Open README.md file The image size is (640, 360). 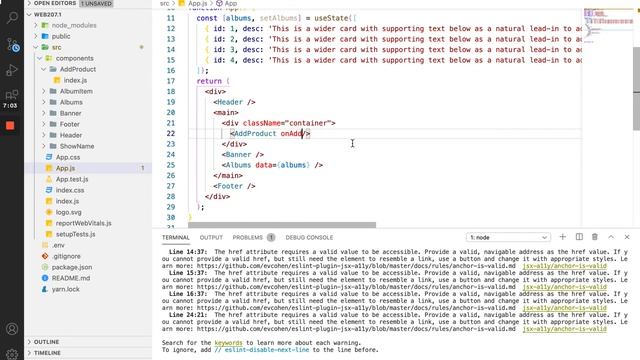tap(71, 278)
